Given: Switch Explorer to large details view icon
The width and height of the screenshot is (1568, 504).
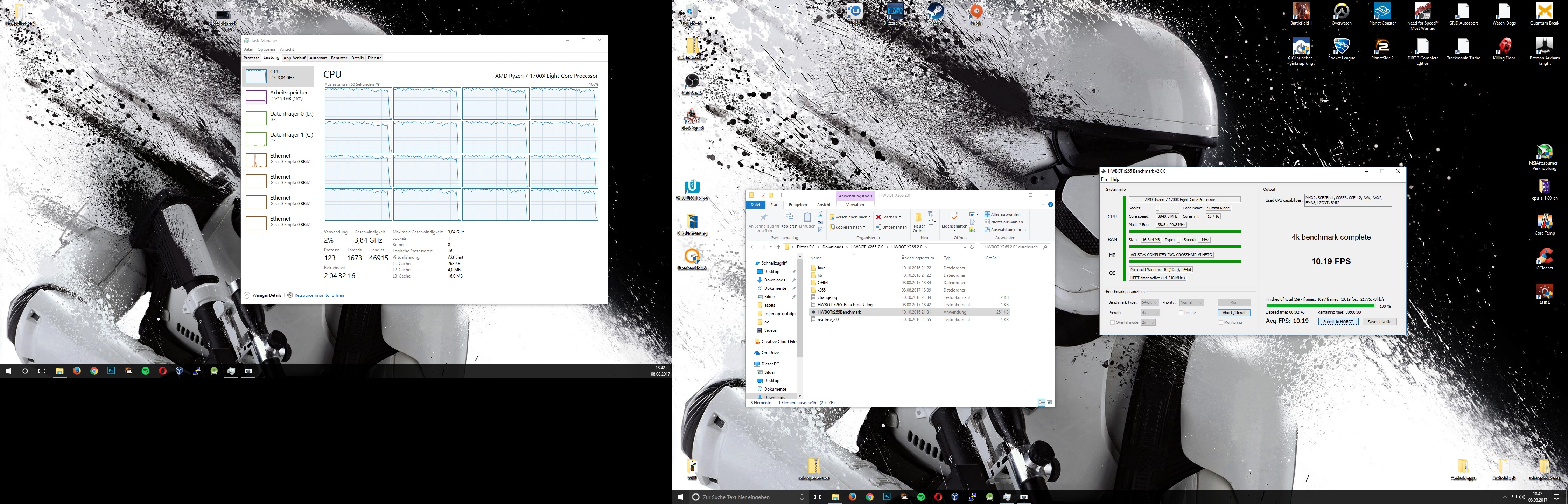Looking at the screenshot, I should [1041, 402].
